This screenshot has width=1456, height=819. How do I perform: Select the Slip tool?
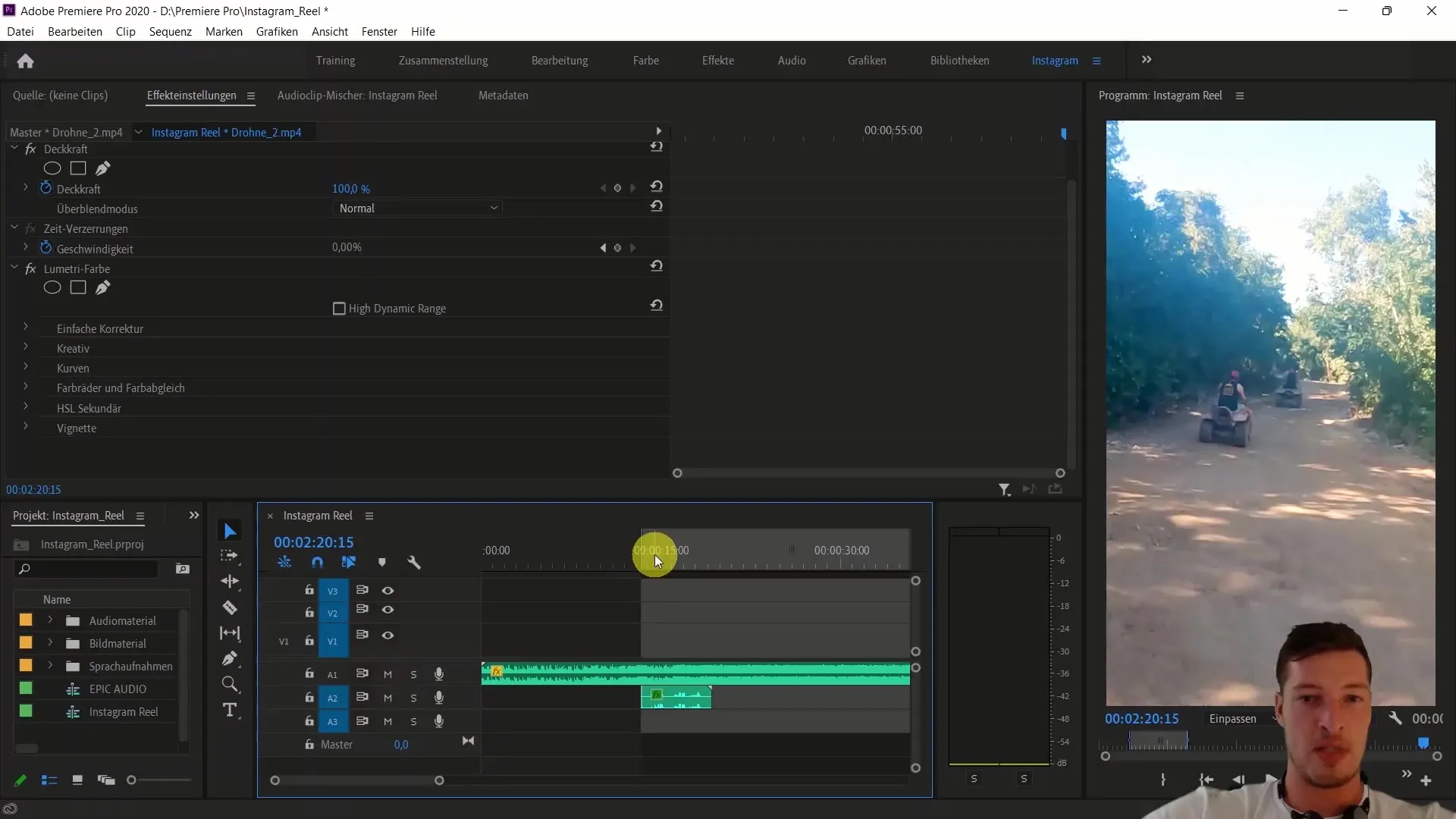230,633
